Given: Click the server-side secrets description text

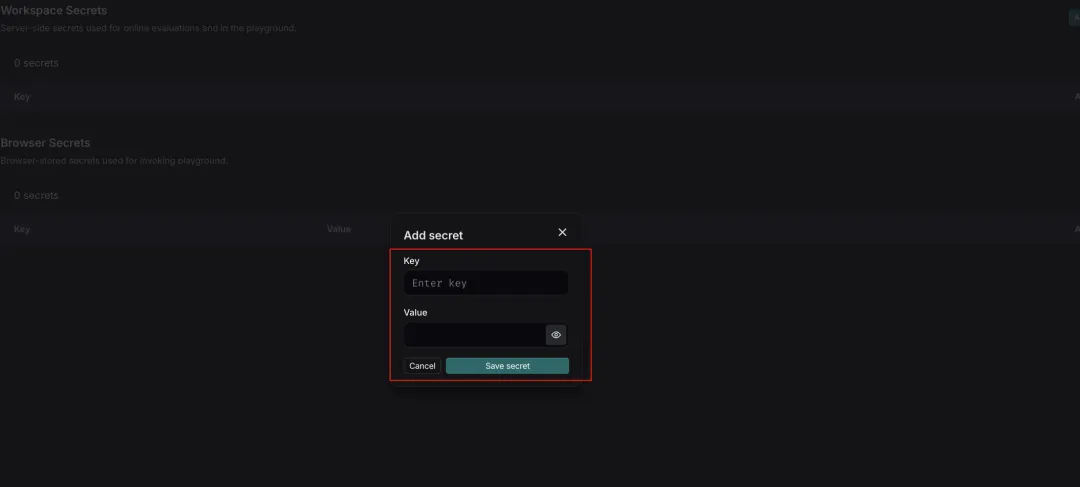Looking at the screenshot, I should [148, 28].
